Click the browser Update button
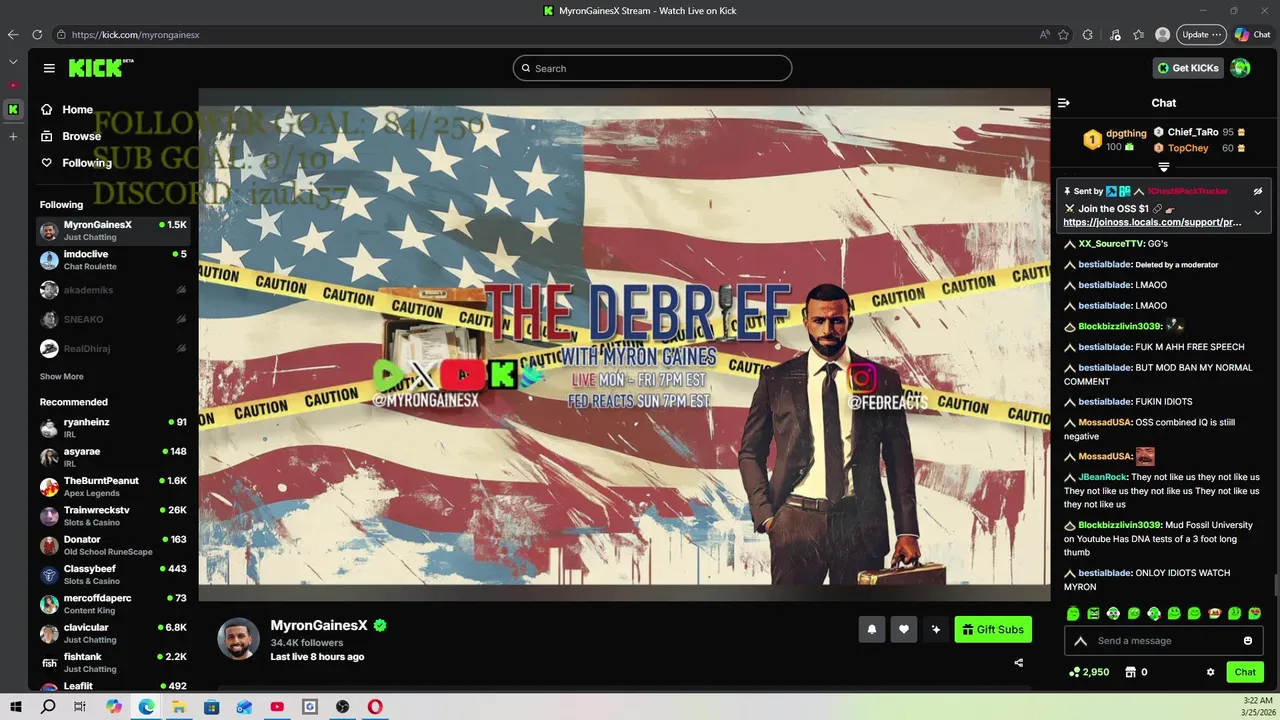This screenshot has height=720, width=1280. (x=1201, y=34)
